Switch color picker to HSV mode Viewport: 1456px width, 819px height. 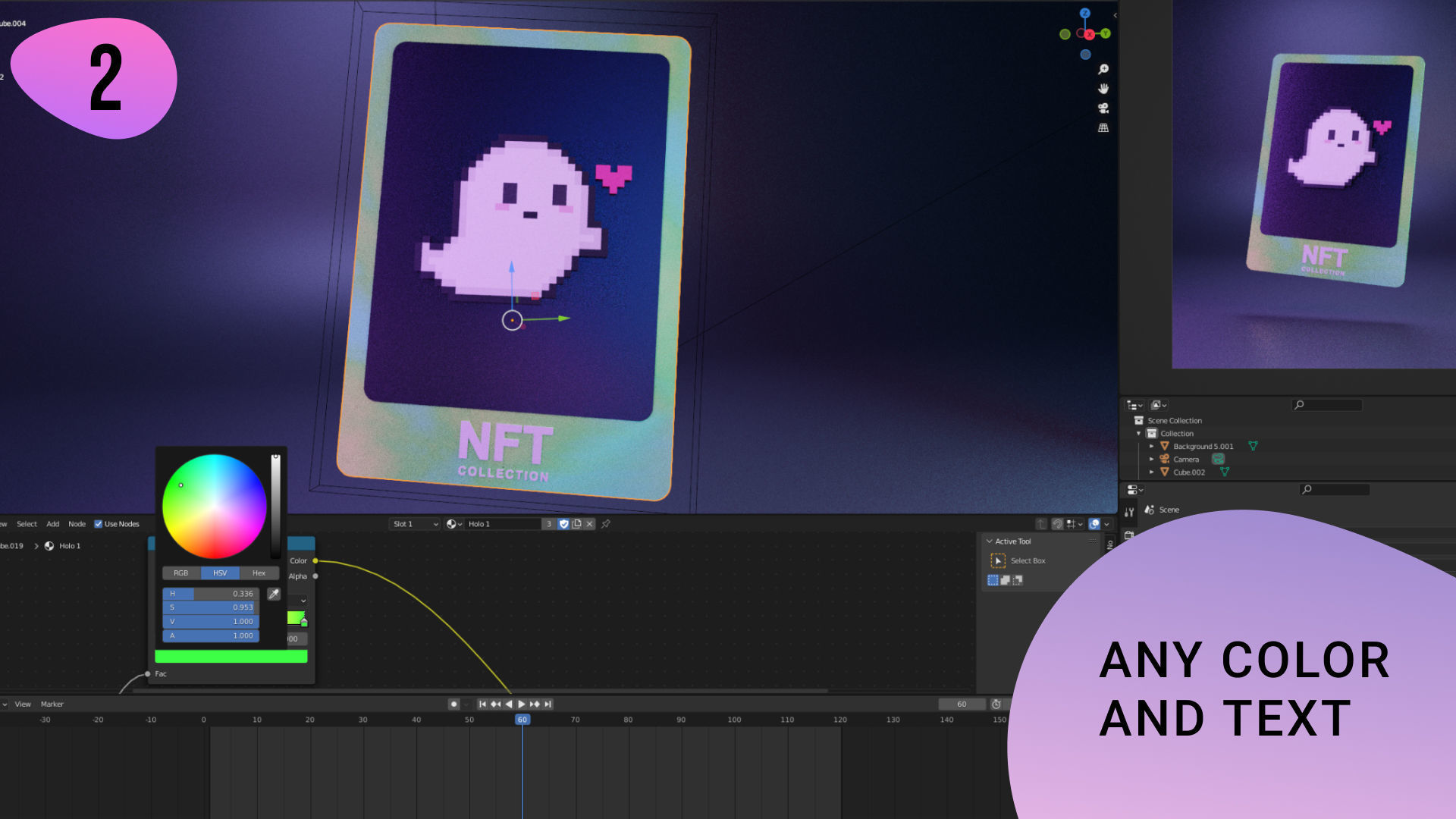pos(220,573)
